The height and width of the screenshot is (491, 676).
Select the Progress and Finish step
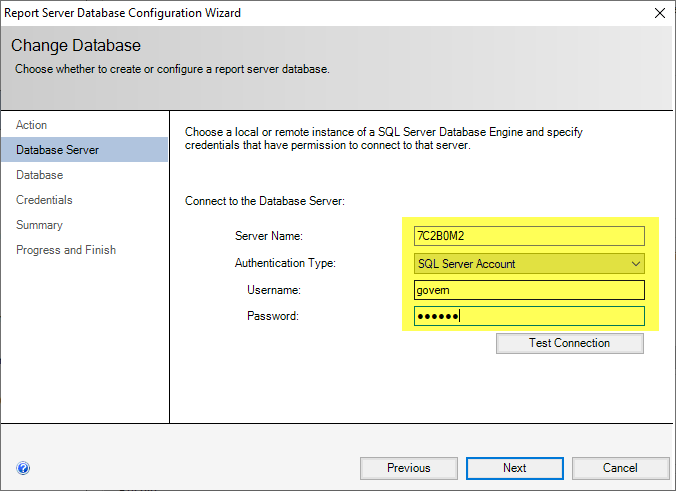click(x=66, y=250)
